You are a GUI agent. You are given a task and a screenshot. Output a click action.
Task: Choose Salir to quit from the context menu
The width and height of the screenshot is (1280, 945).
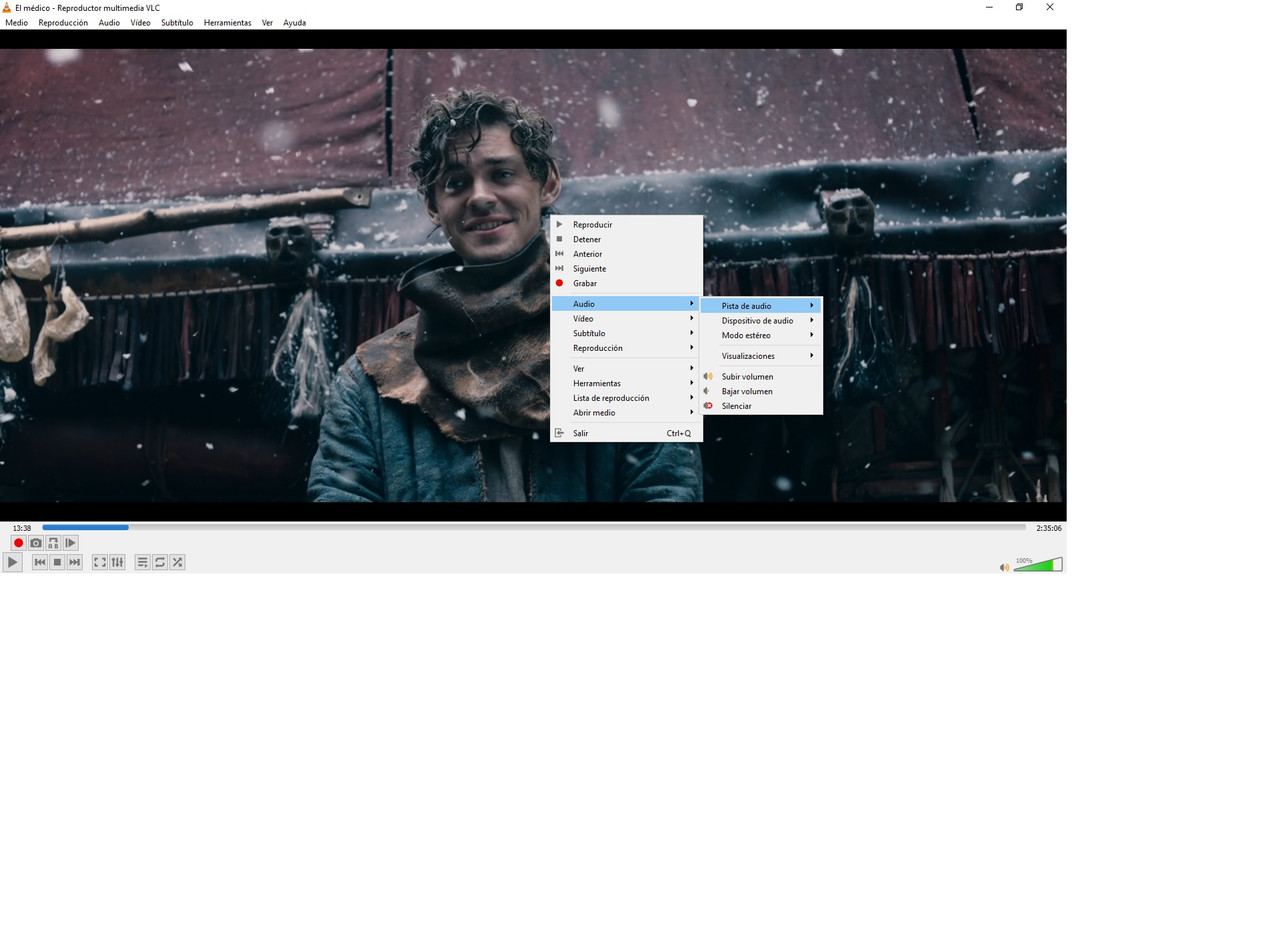(x=627, y=434)
